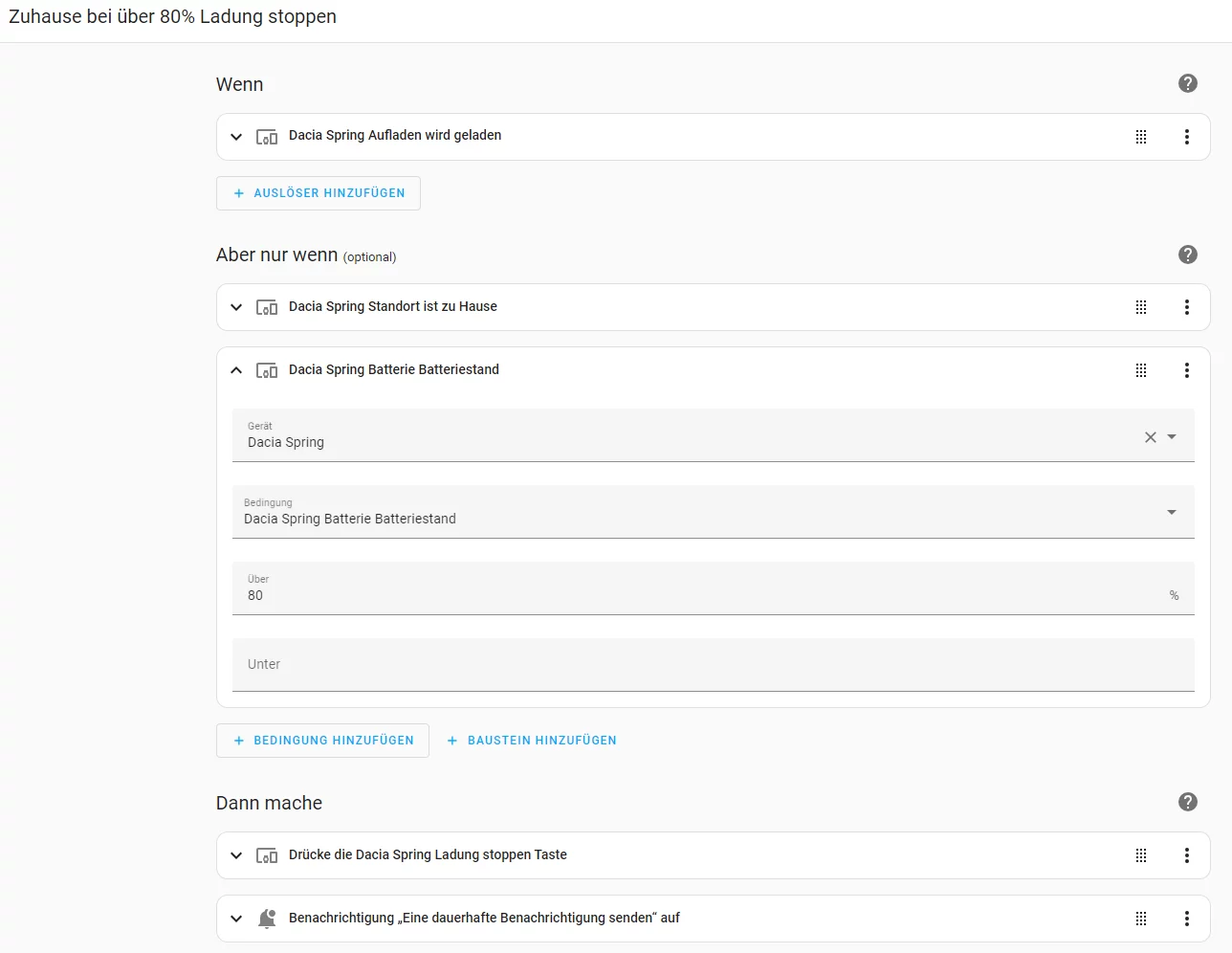Click Auslöser hinzufügen button
Image resolution: width=1232 pixels, height=953 pixels.
coord(319,193)
